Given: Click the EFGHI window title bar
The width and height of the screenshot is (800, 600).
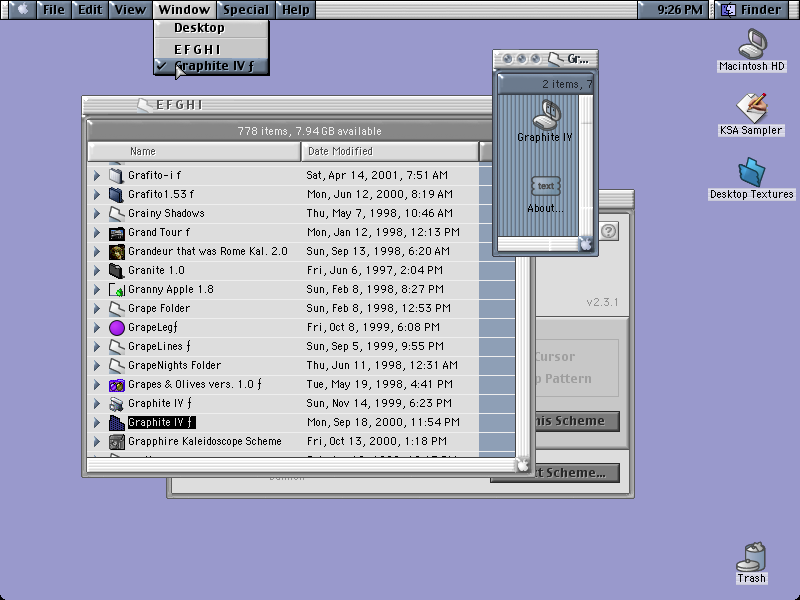Looking at the screenshot, I should [x=287, y=105].
